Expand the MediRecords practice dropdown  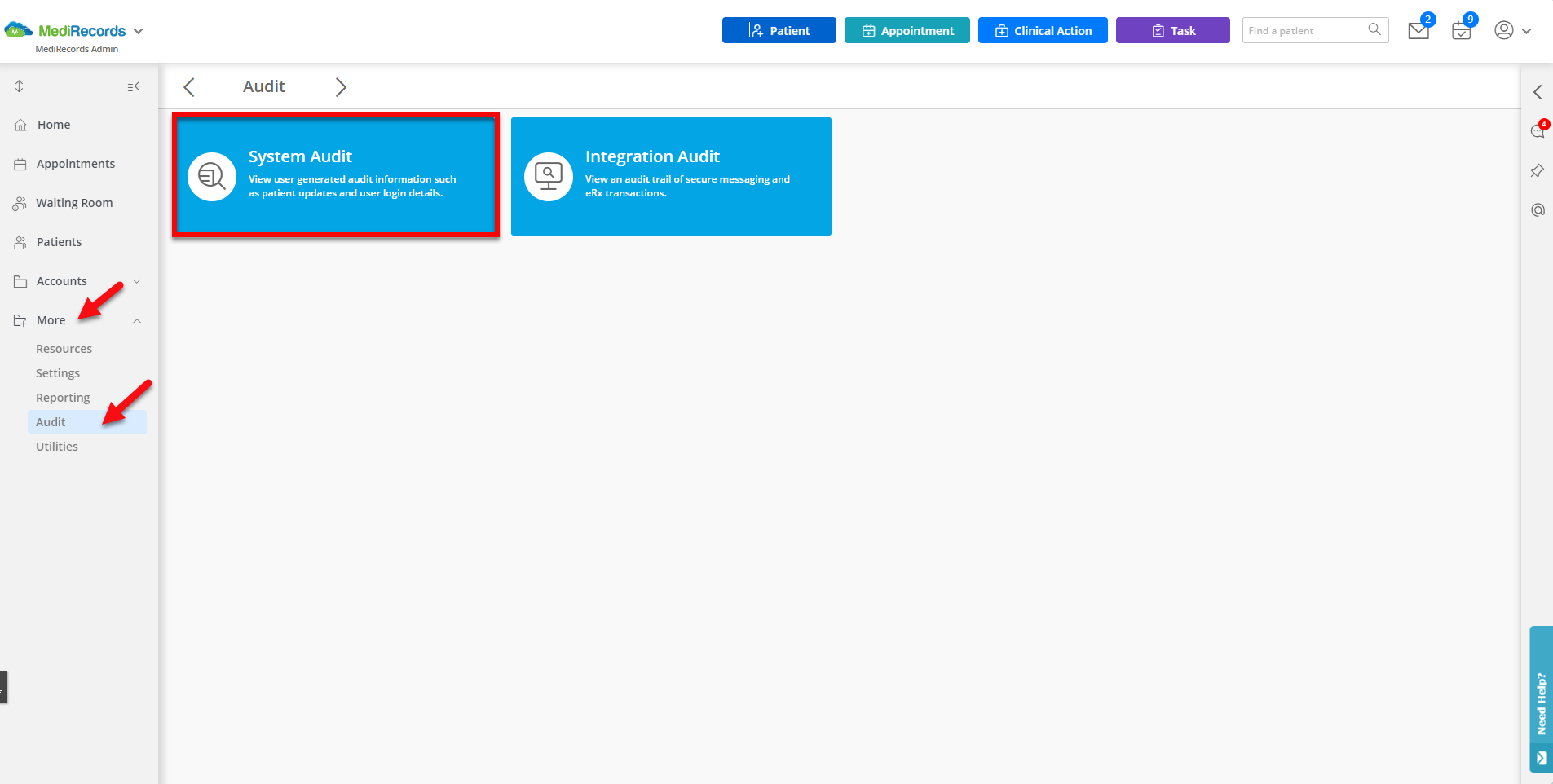(139, 31)
